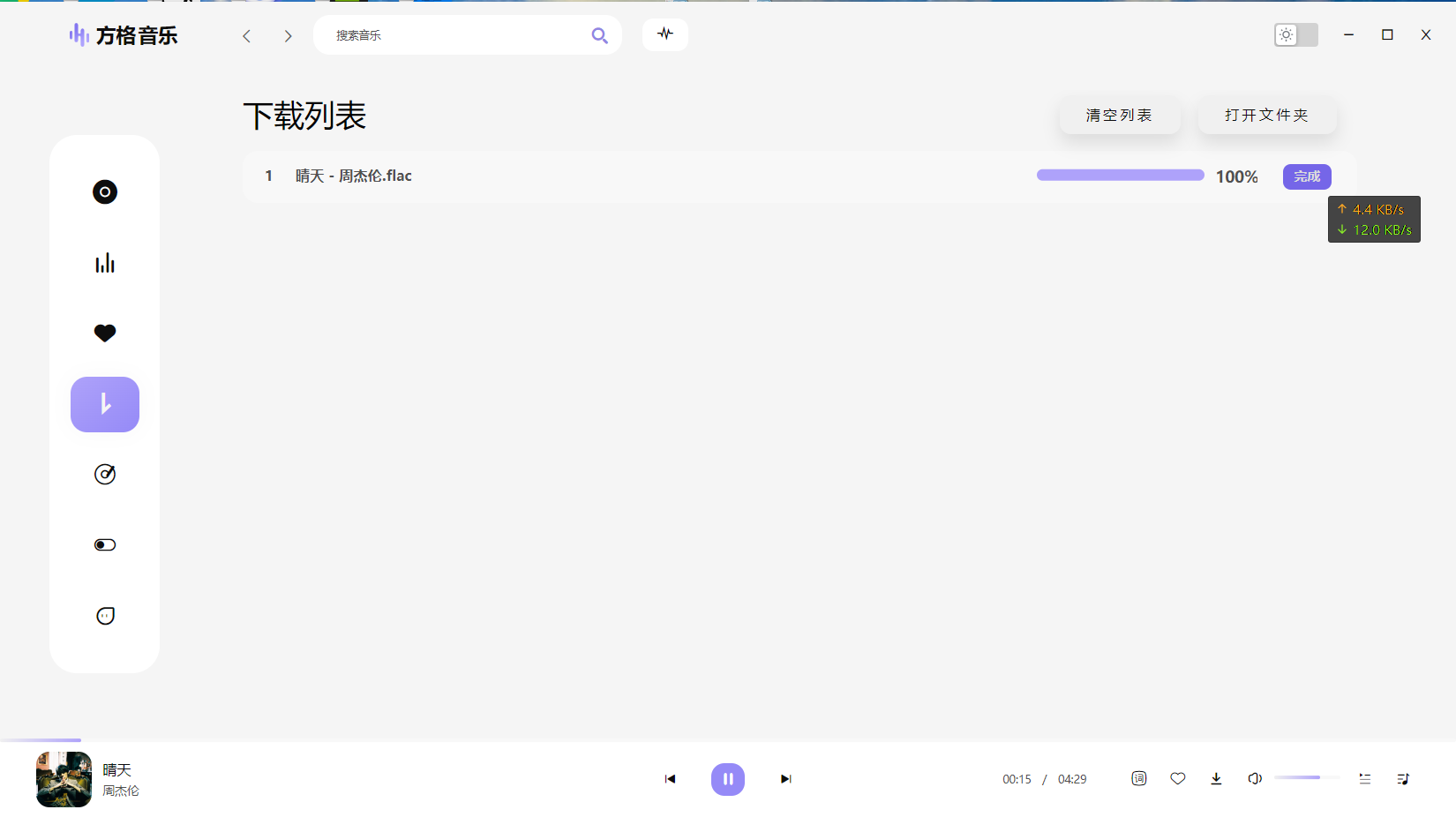The height and width of the screenshot is (817, 1456).
Task: Click the audio waveform icon beside search
Action: [x=665, y=34]
